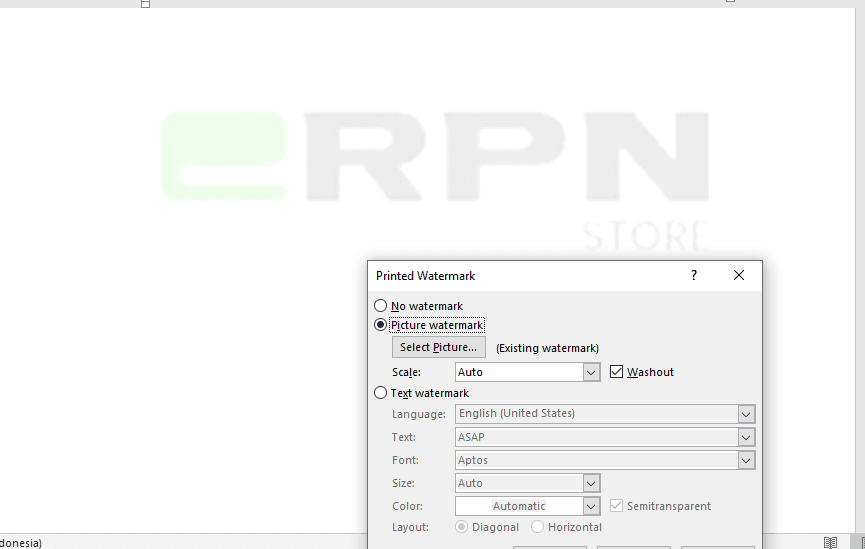Click the (Existing watermark) label
This screenshot has height=549, width=865.
click(x=547, y=348)
